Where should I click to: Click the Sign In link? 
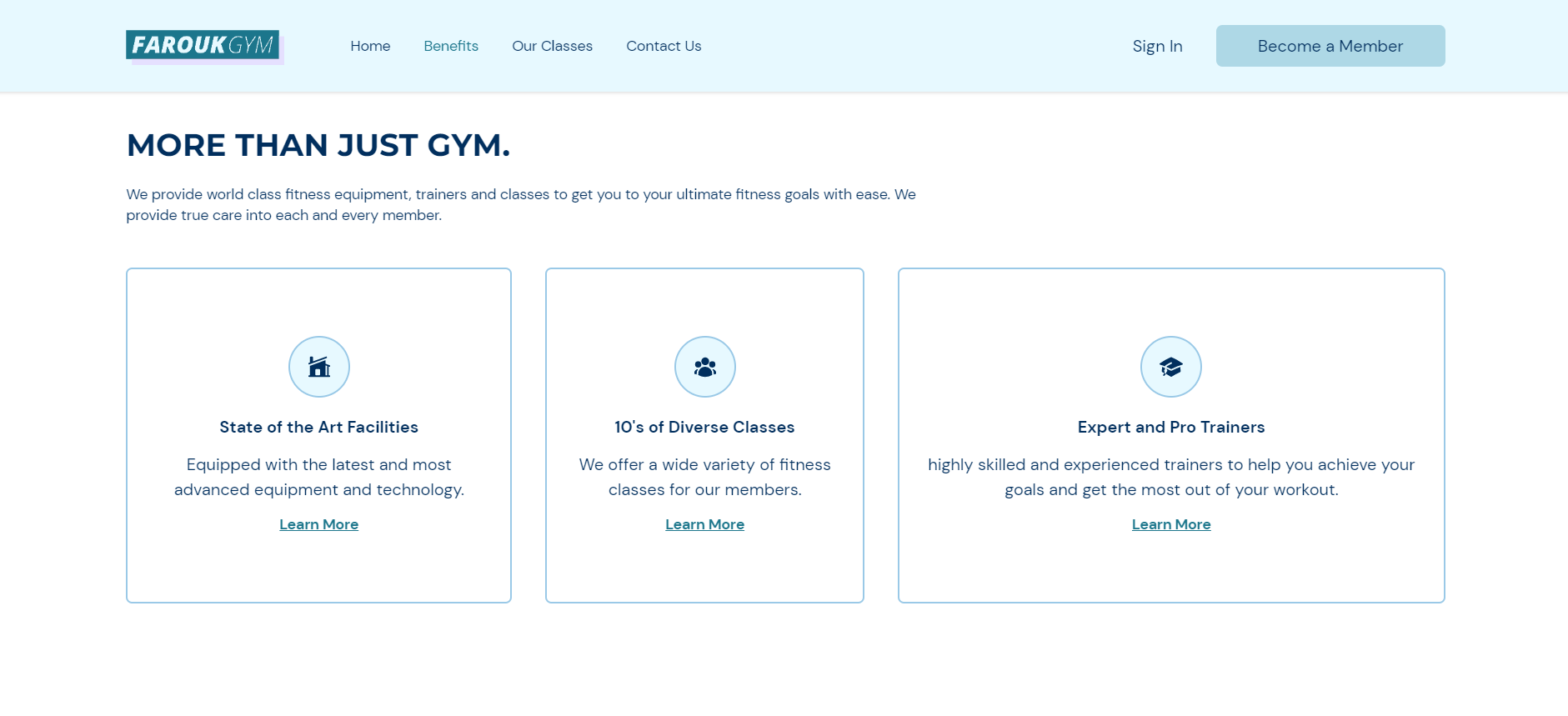point(1157,46)
